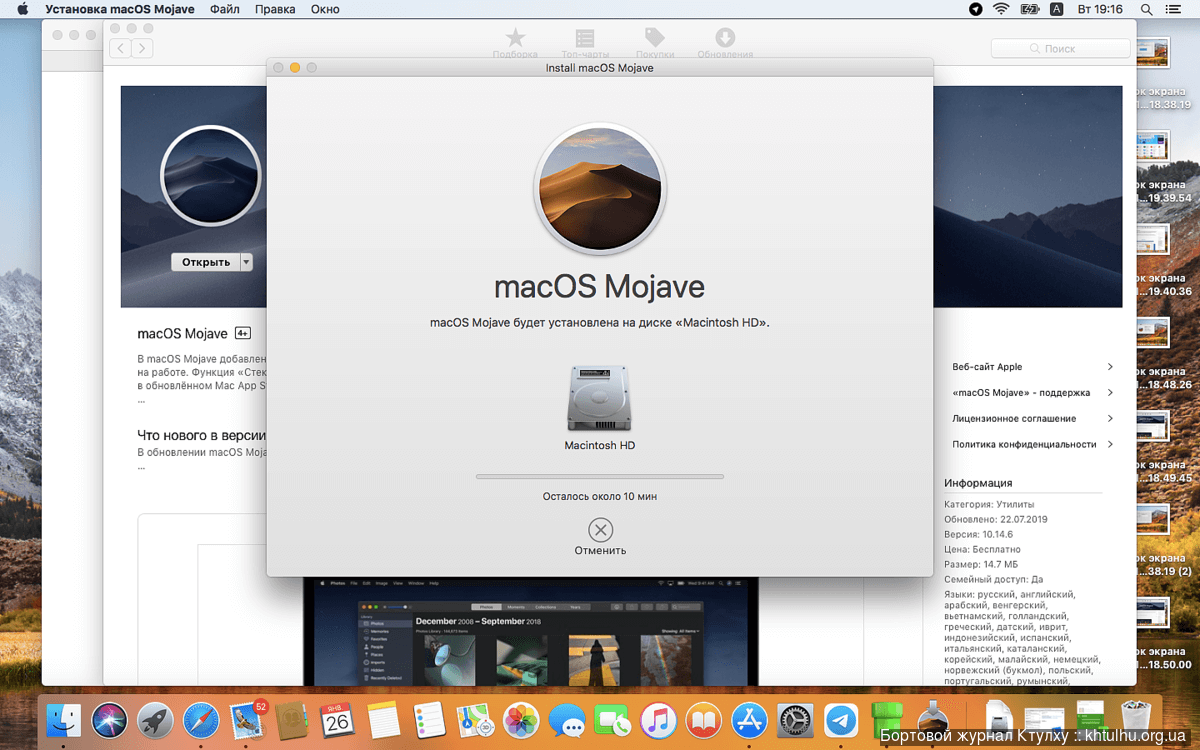The height and width of the screenshot is (750, 1200).
Task: Open Telegram from the Dock
Action: coord(841,719)
